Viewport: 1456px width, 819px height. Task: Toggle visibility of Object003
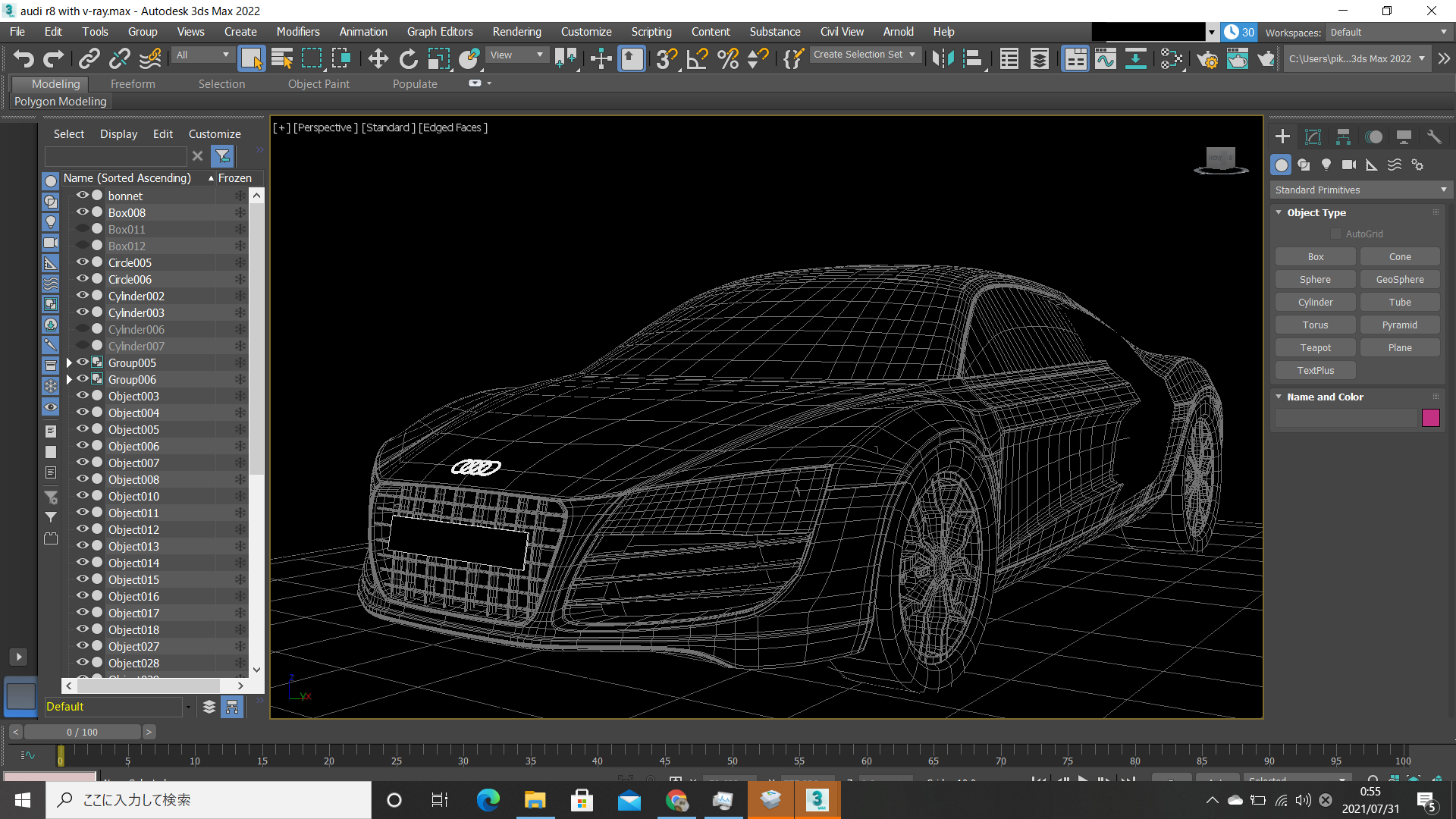82,395
